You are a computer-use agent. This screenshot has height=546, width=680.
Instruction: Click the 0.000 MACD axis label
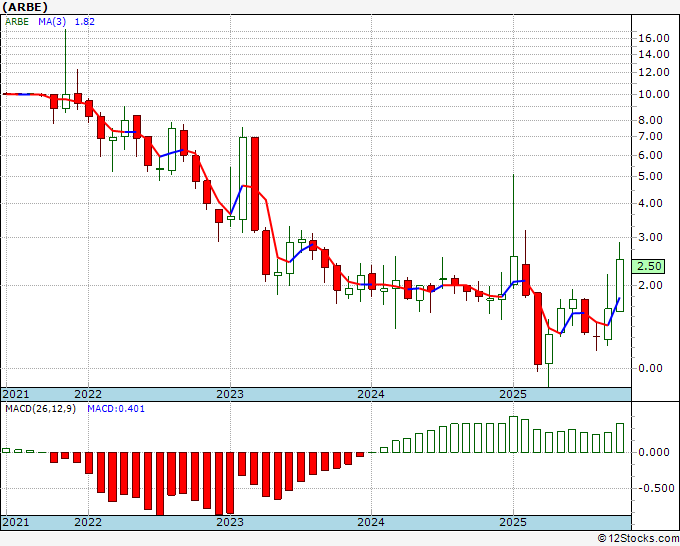tap(654, 452)
